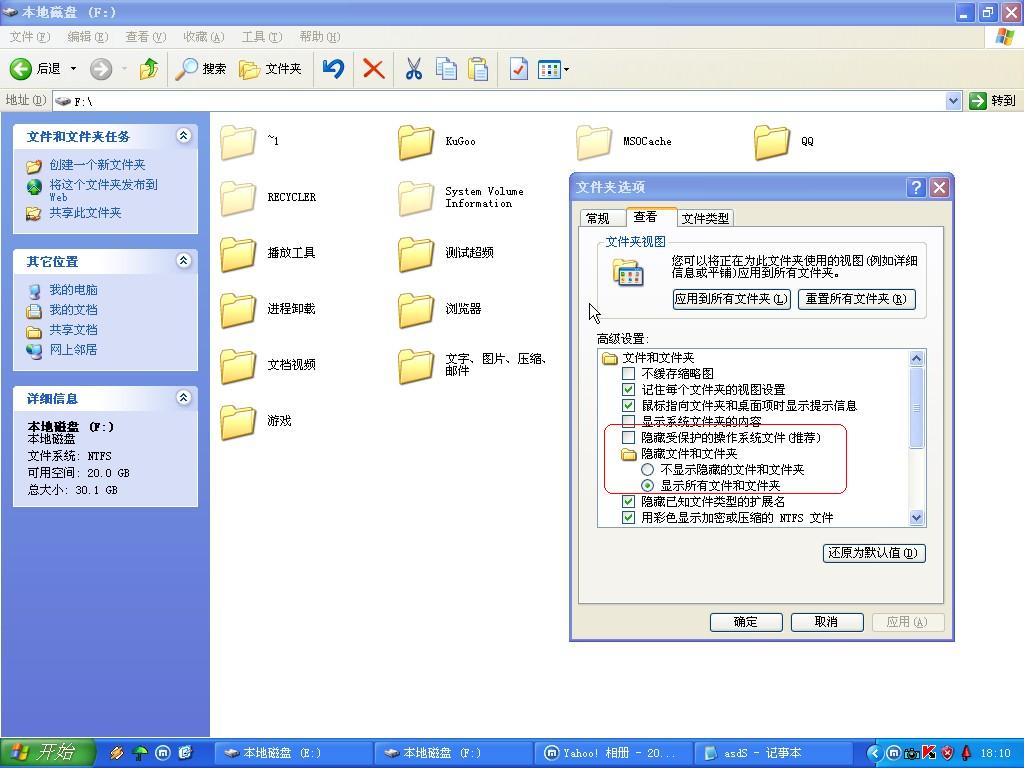Click the Properties checkmark icon

(519, 69)
